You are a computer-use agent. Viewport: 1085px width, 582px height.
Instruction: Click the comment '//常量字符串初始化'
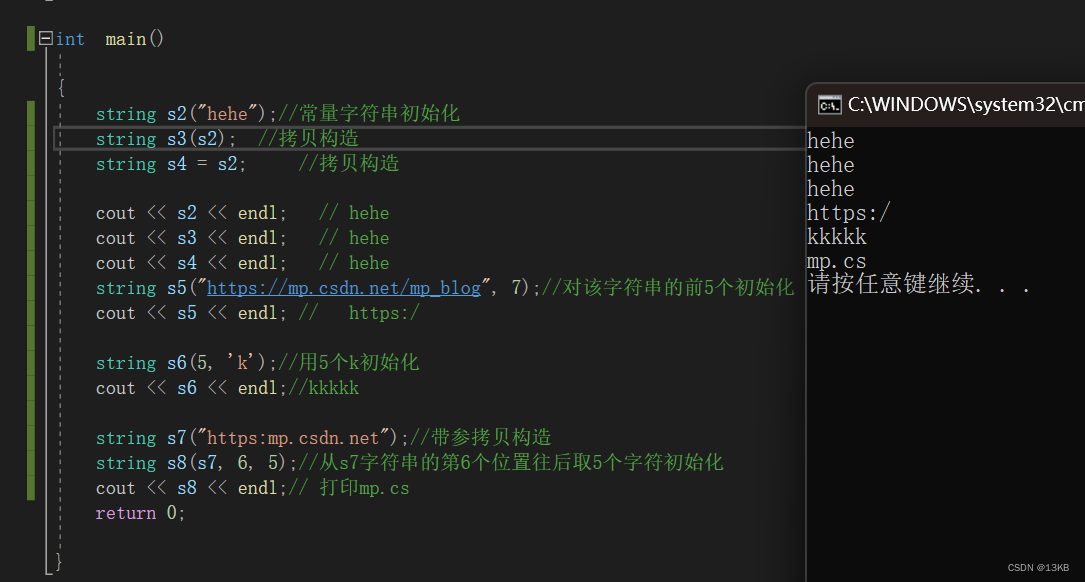tap(369, 113)
